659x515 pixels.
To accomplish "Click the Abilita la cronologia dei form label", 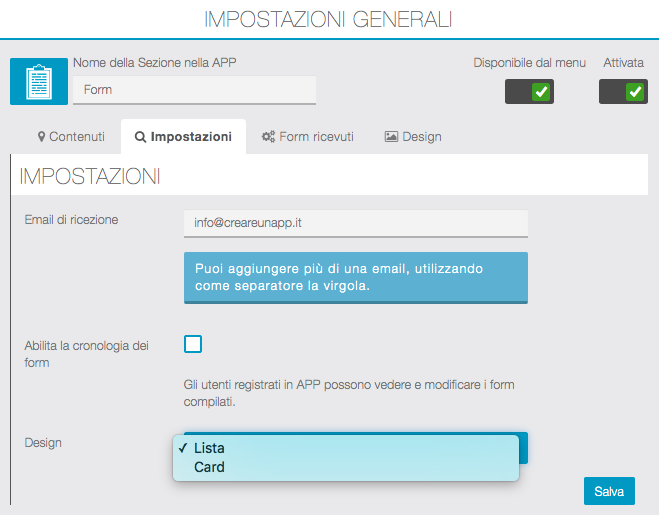I will [86, 354].
